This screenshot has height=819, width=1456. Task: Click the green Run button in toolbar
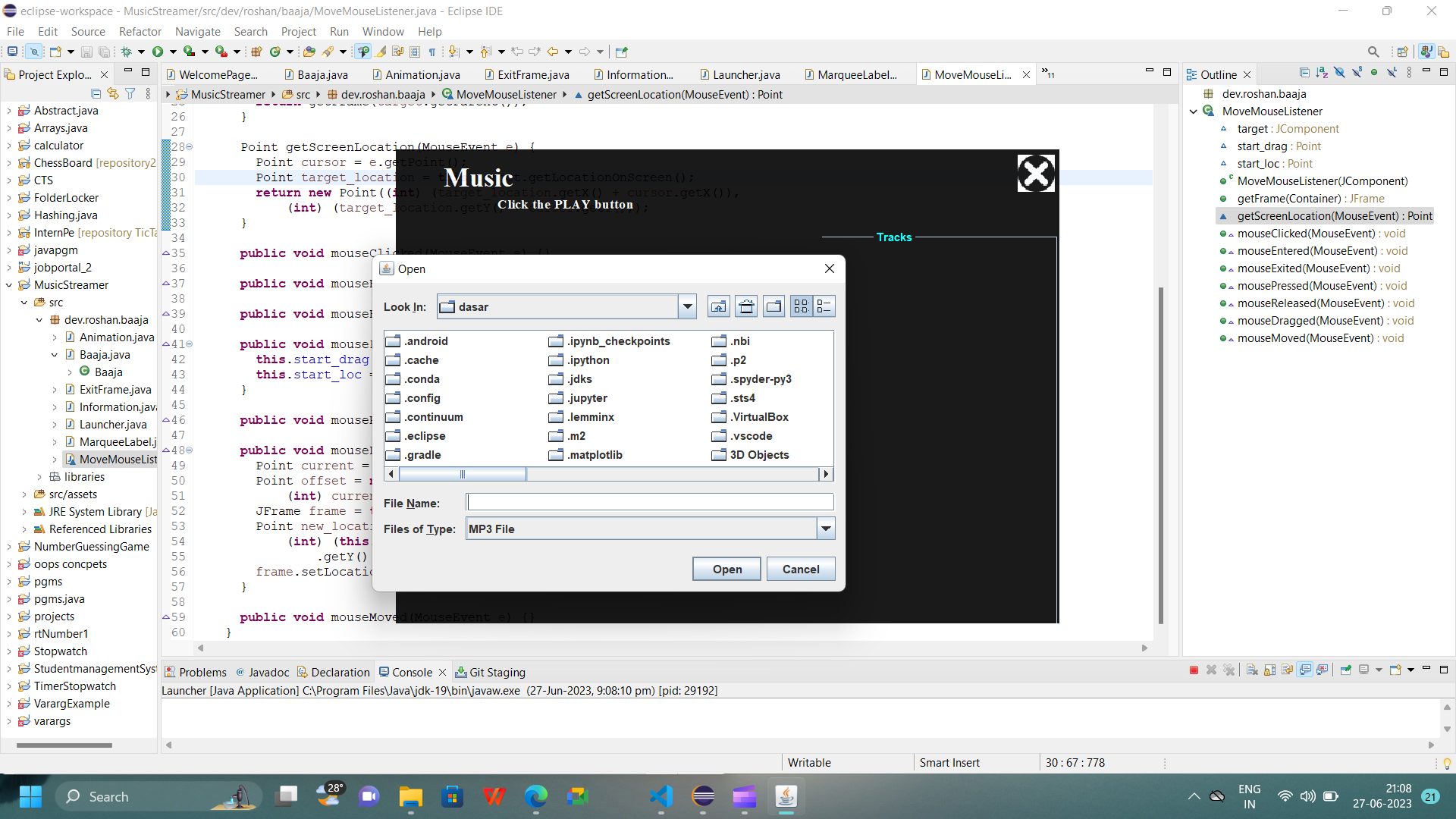(x=158, y=52)
